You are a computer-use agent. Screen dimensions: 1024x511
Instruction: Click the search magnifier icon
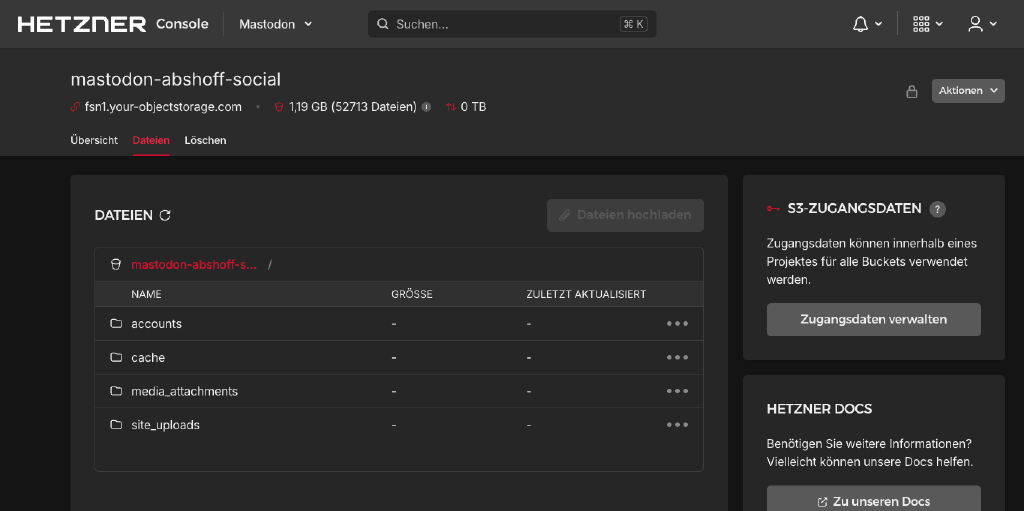click(x=383, y=24)
